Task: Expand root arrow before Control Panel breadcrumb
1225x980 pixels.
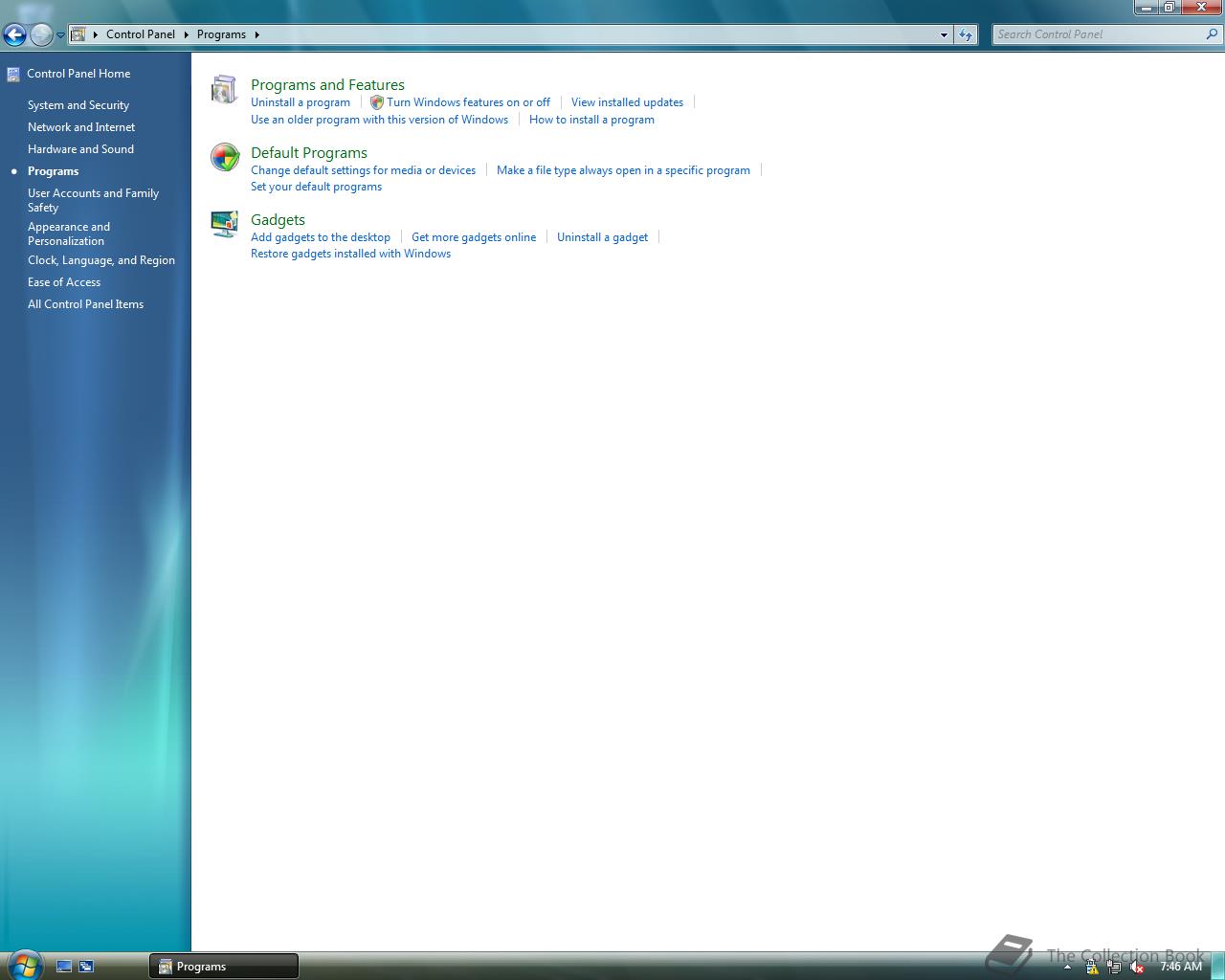Action: tap(96, 34)
